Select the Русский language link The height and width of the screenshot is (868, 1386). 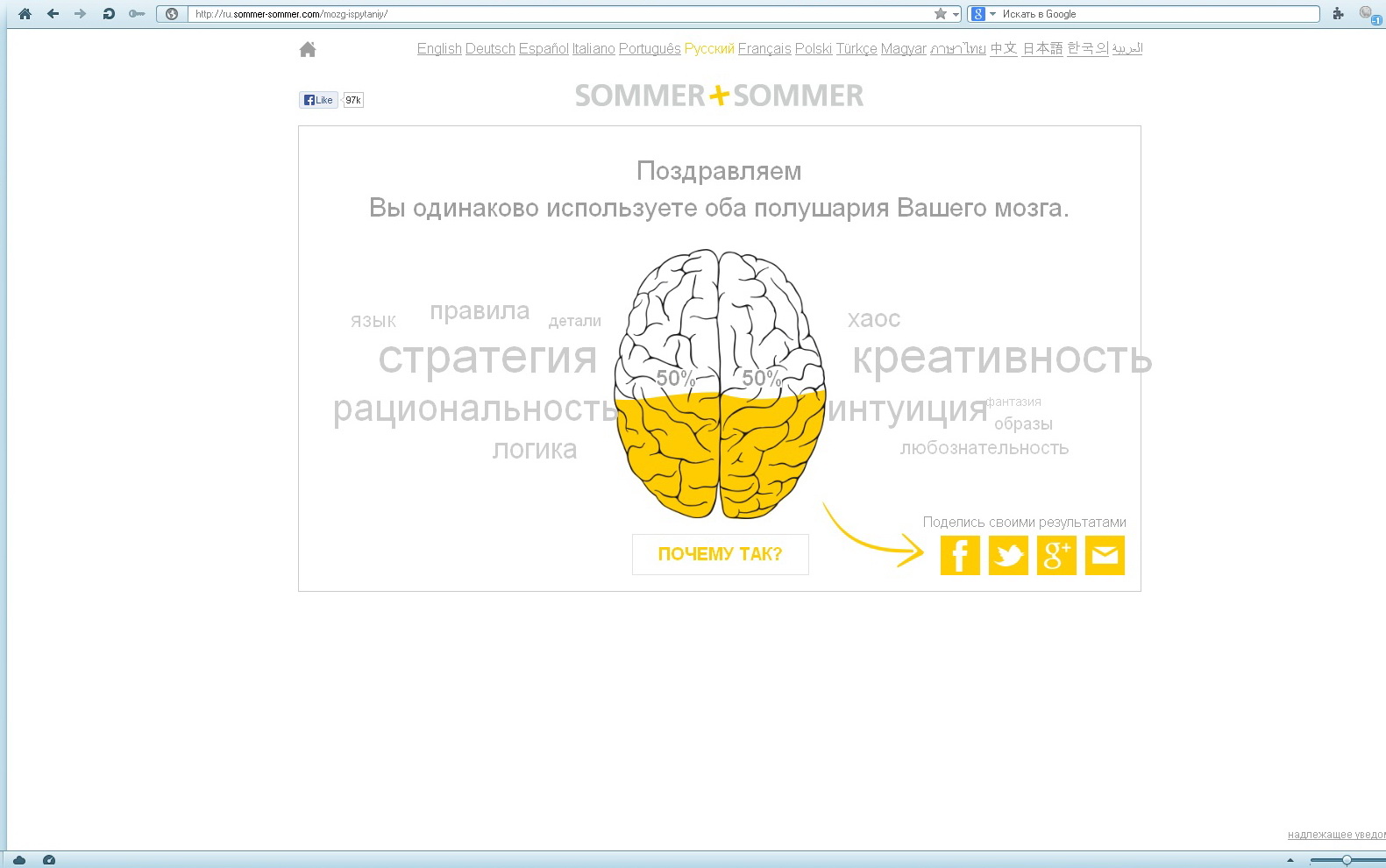point(709,49)
